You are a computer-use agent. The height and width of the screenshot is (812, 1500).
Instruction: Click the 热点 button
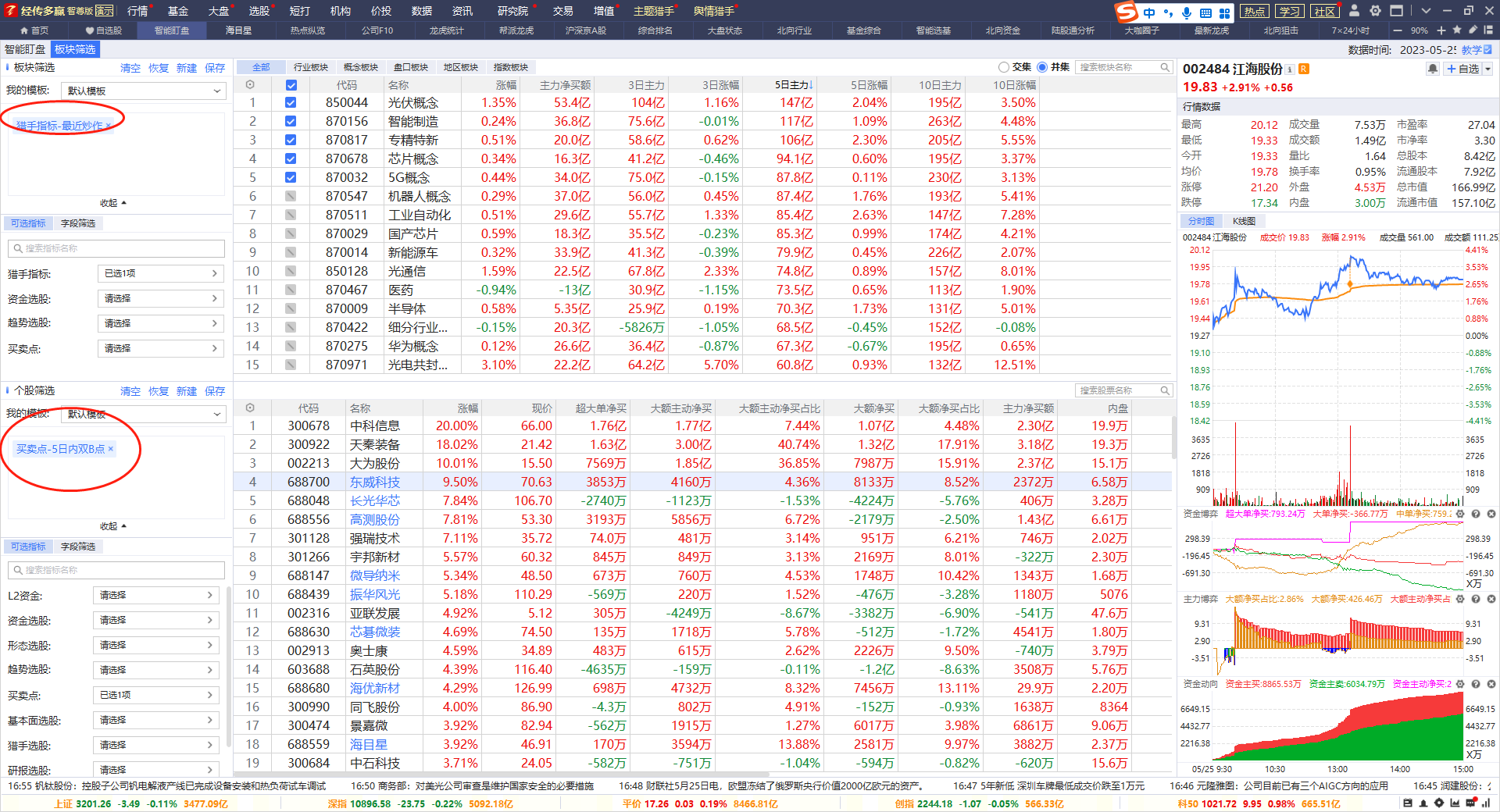(x=1255, y=11)
